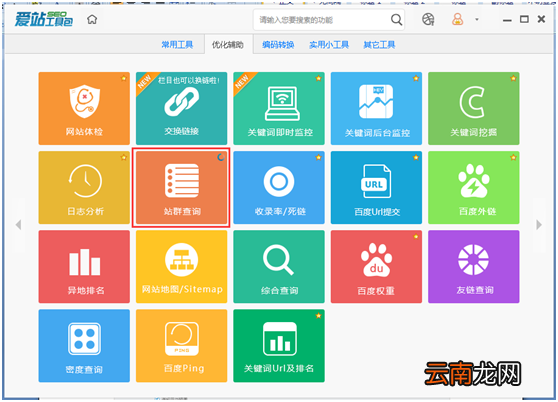Viewport: 558px width, 402px height.
Task: Open the 实用小工具 tab
Action: pos(329,45)
